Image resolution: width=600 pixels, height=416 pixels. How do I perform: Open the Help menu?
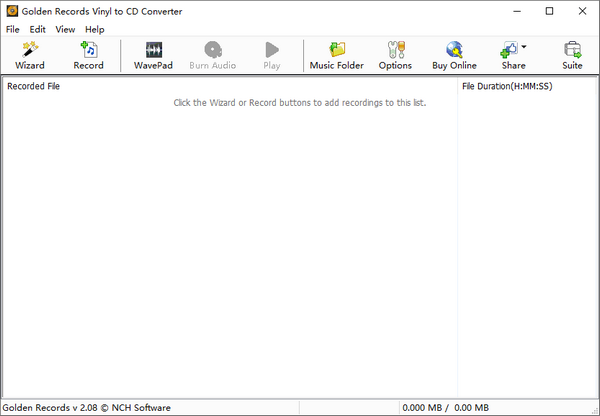(94, 30)
